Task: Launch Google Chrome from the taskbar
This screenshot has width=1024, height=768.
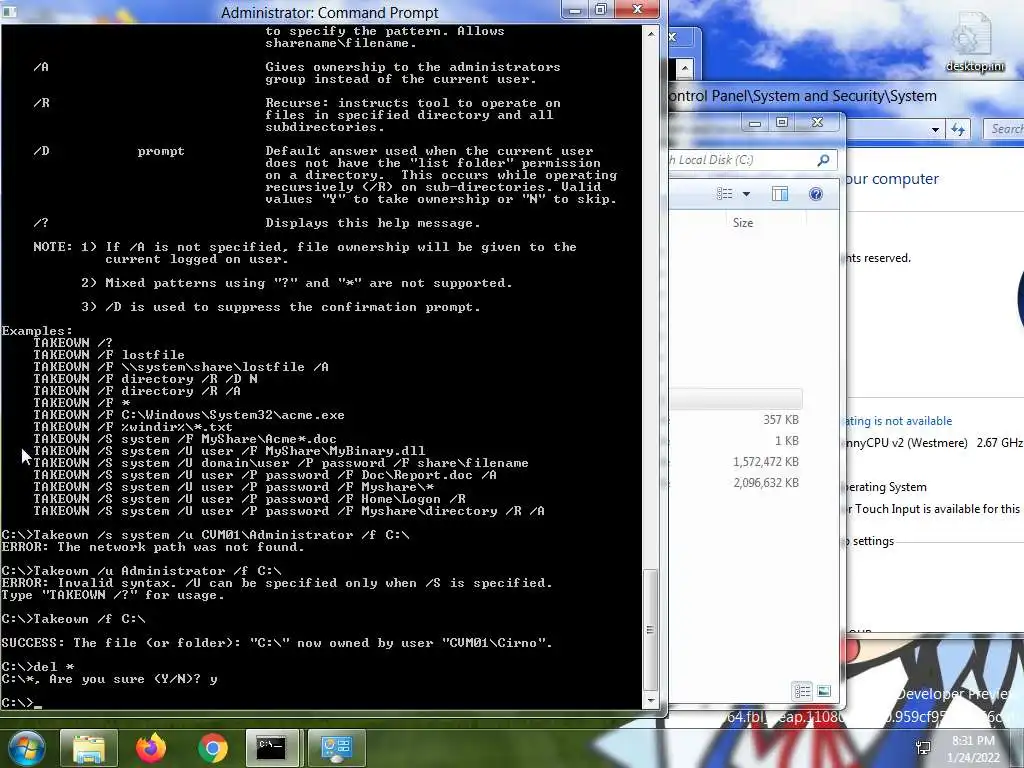Action: tap(212, 748)
